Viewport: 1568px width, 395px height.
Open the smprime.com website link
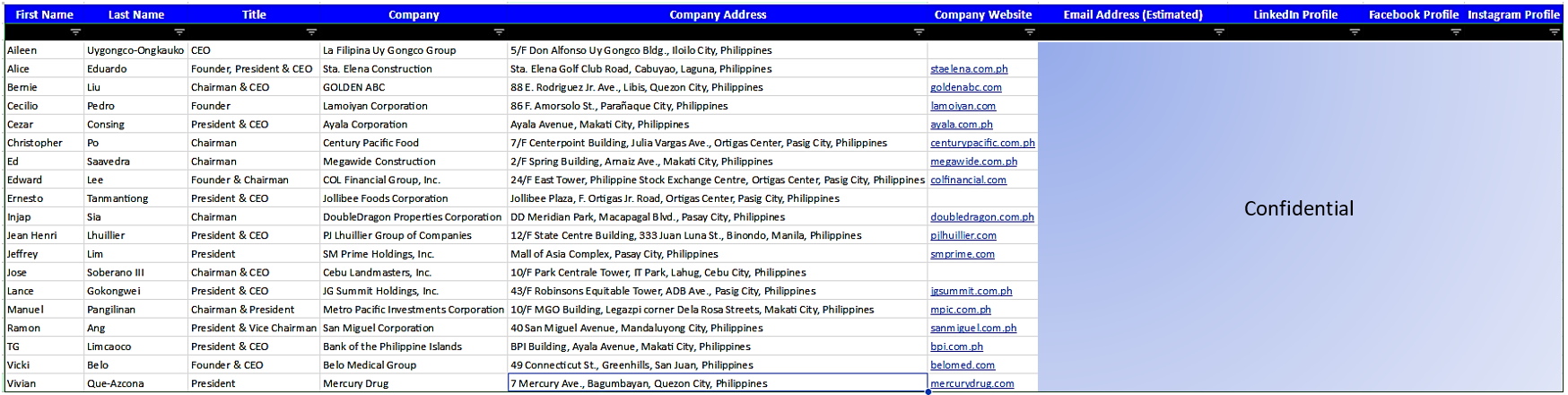click(x=963, y=254)
